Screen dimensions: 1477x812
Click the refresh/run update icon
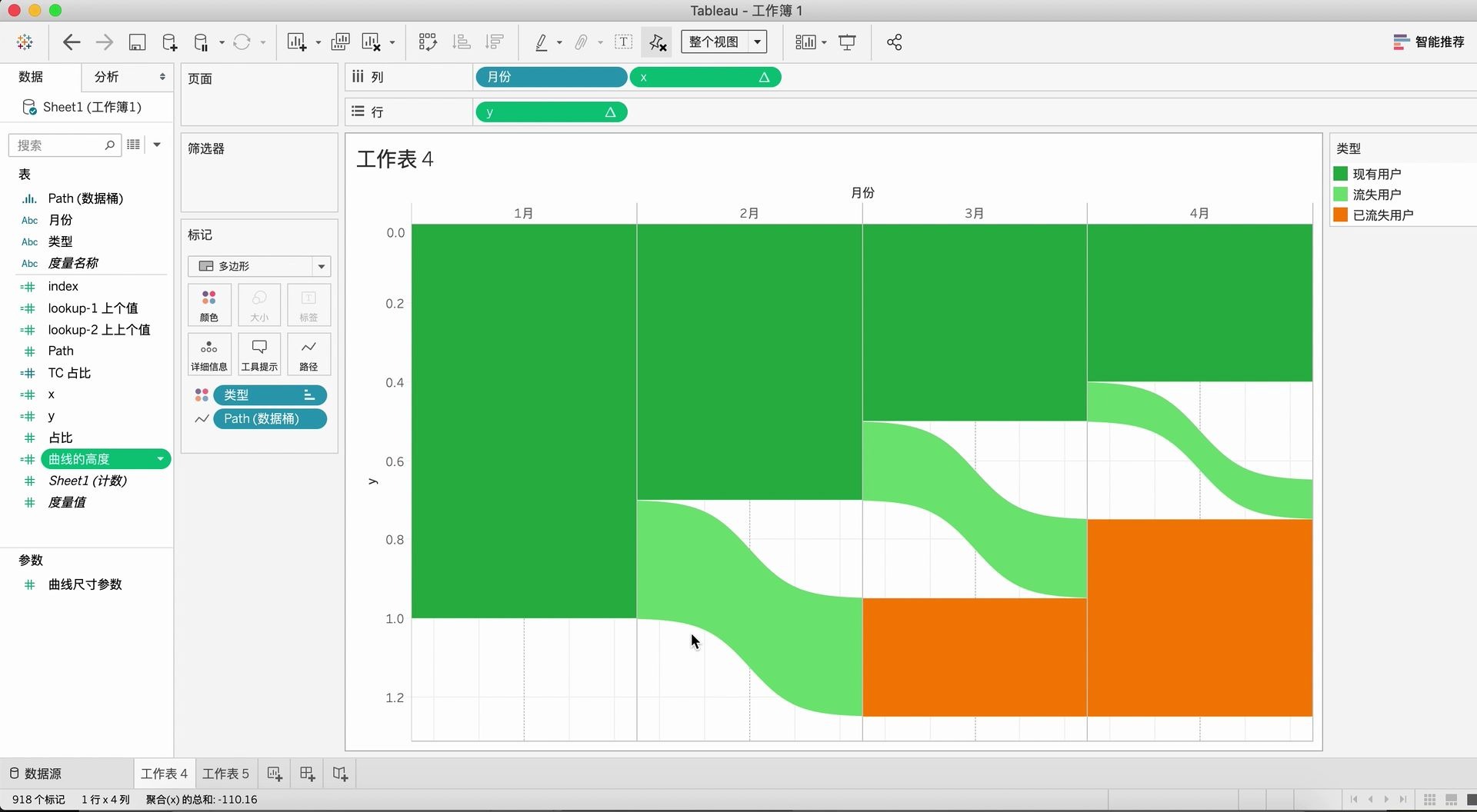242,42
